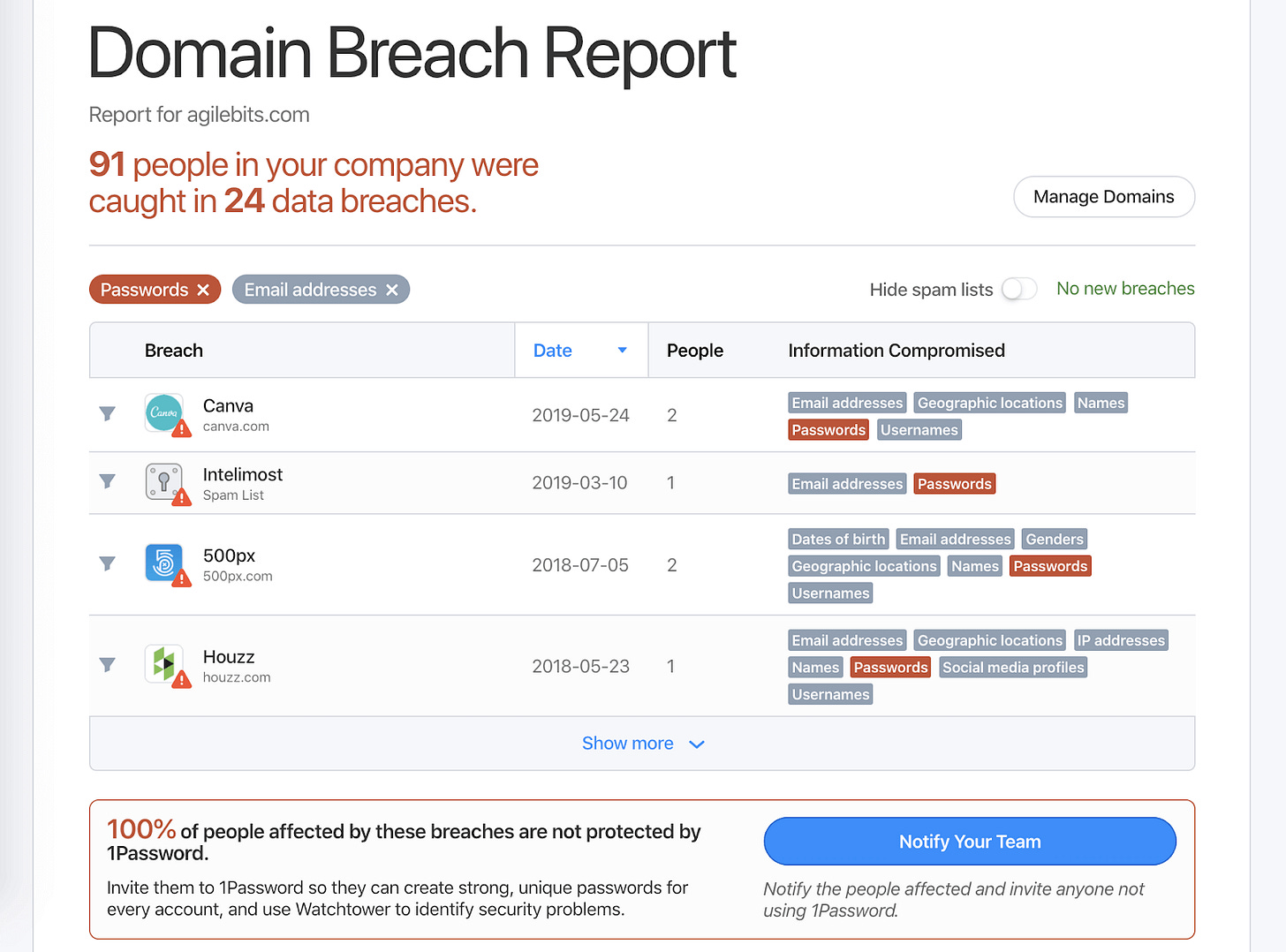The image size is (1286, 952).
Task: Click the Notify Your Team button
Action: [x=969, y=841]
